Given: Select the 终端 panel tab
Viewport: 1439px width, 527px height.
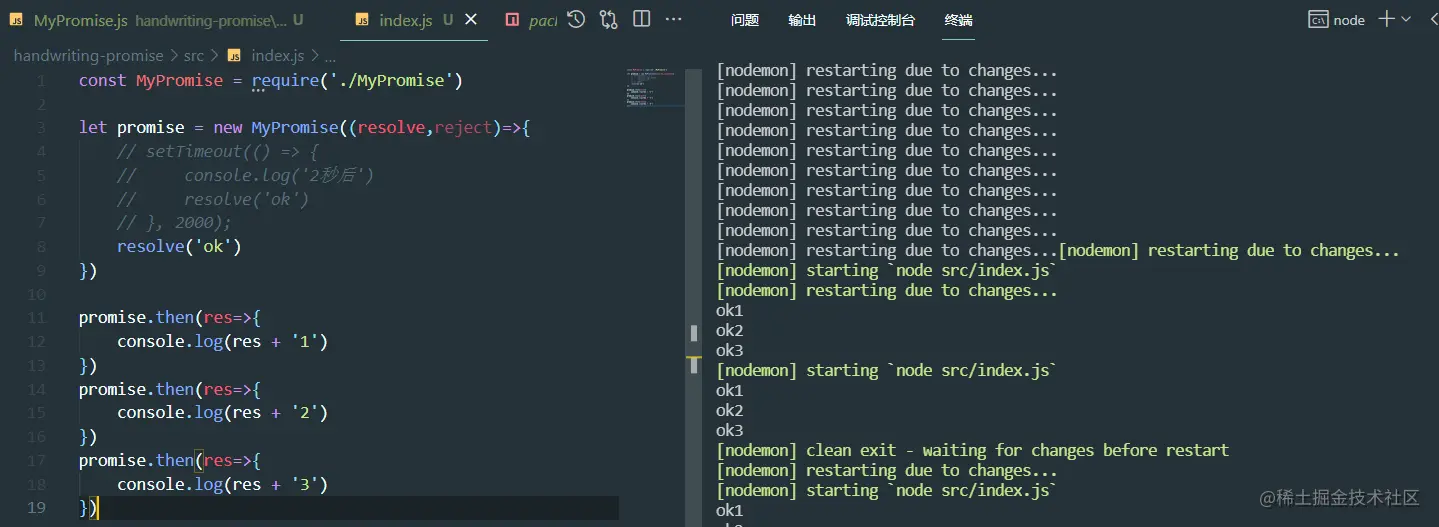Looking at the screenshot, I should coord(958,20).
